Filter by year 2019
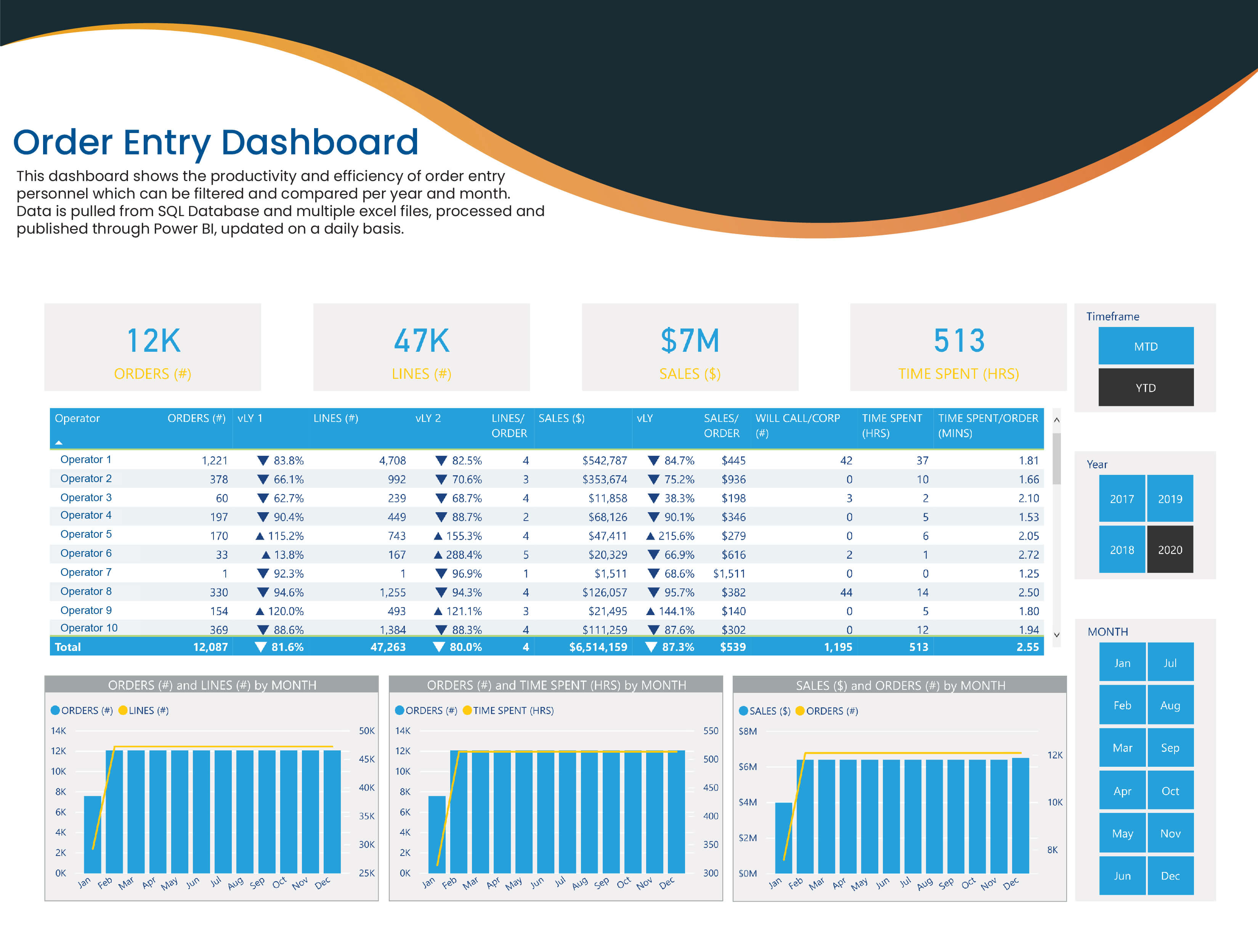Image resolution: width=1258 pixels, height=952 pixels. click(x=1169, y=499)
